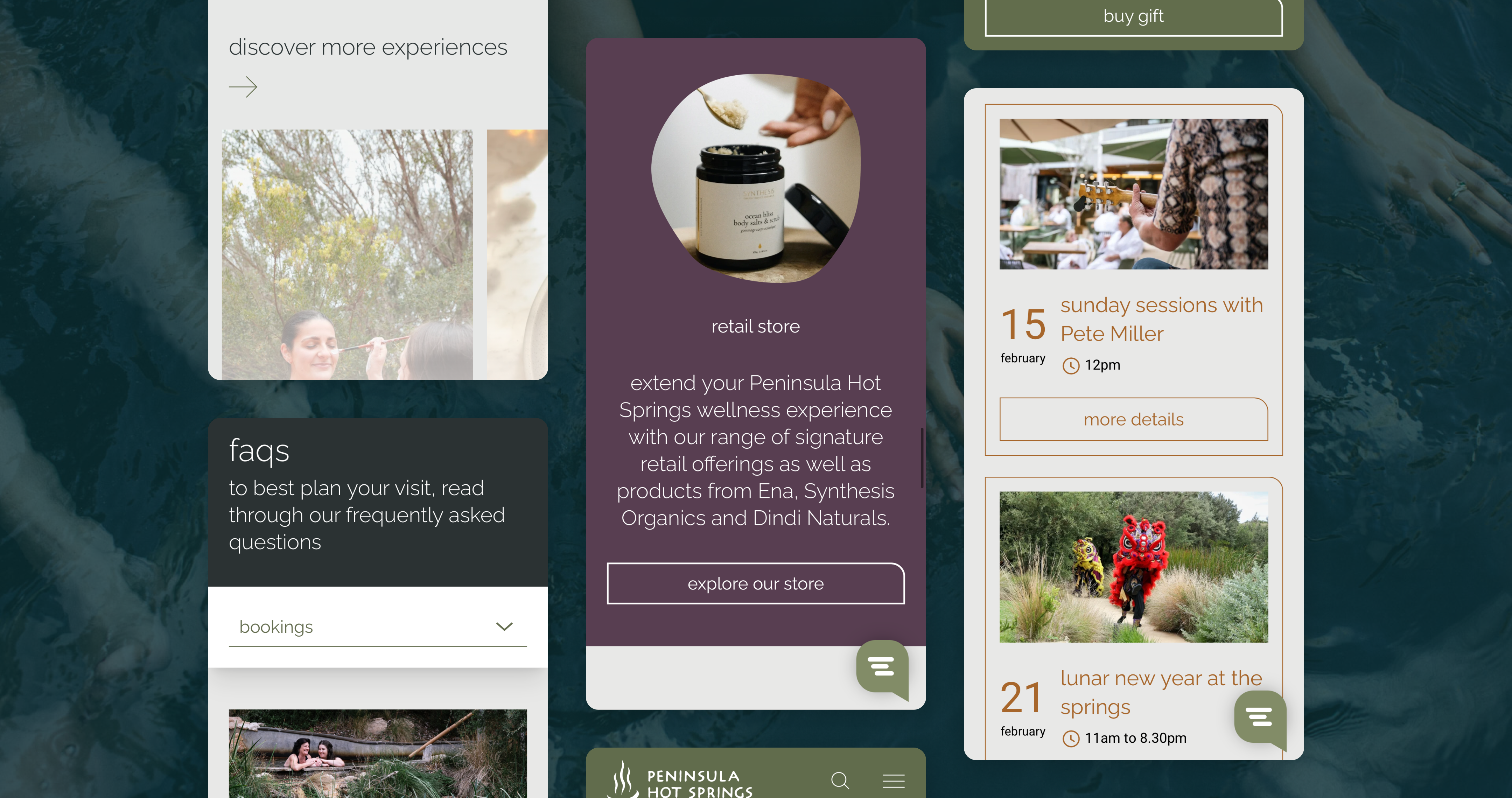Viewport: 1512px width, 798px height.
Task: Open sunday sessions with Pete Miller link
Action: click(x=1162, y=319)
